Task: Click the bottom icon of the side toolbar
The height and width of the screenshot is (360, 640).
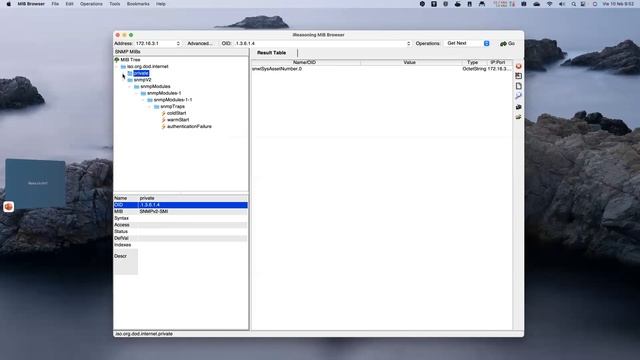Action: click(x=518, y=117)
